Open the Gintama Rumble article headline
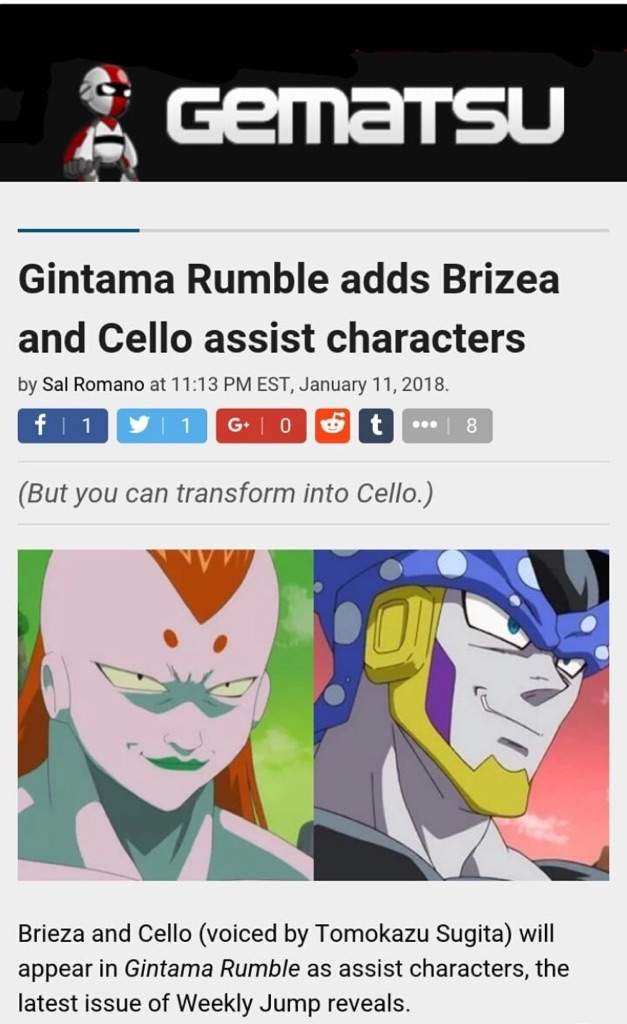The width and height of the screenshot is (627, 1024). pyautogui.click(x=289, y=308)
